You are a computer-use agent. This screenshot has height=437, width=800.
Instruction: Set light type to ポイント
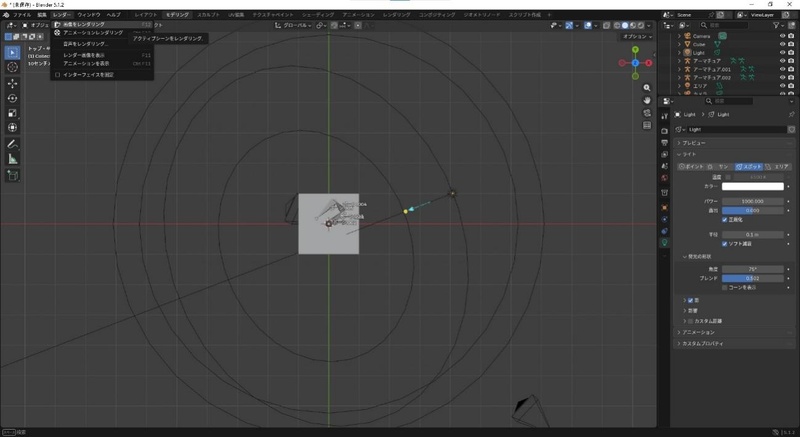691,167
